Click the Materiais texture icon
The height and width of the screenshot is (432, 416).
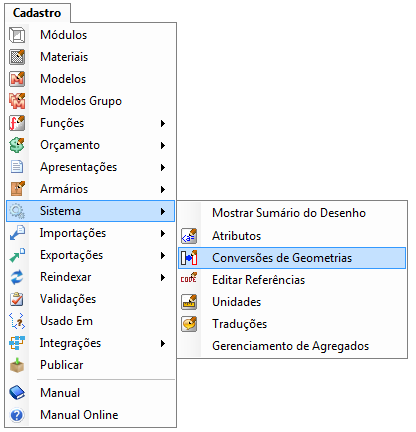[x=17, y=57]
